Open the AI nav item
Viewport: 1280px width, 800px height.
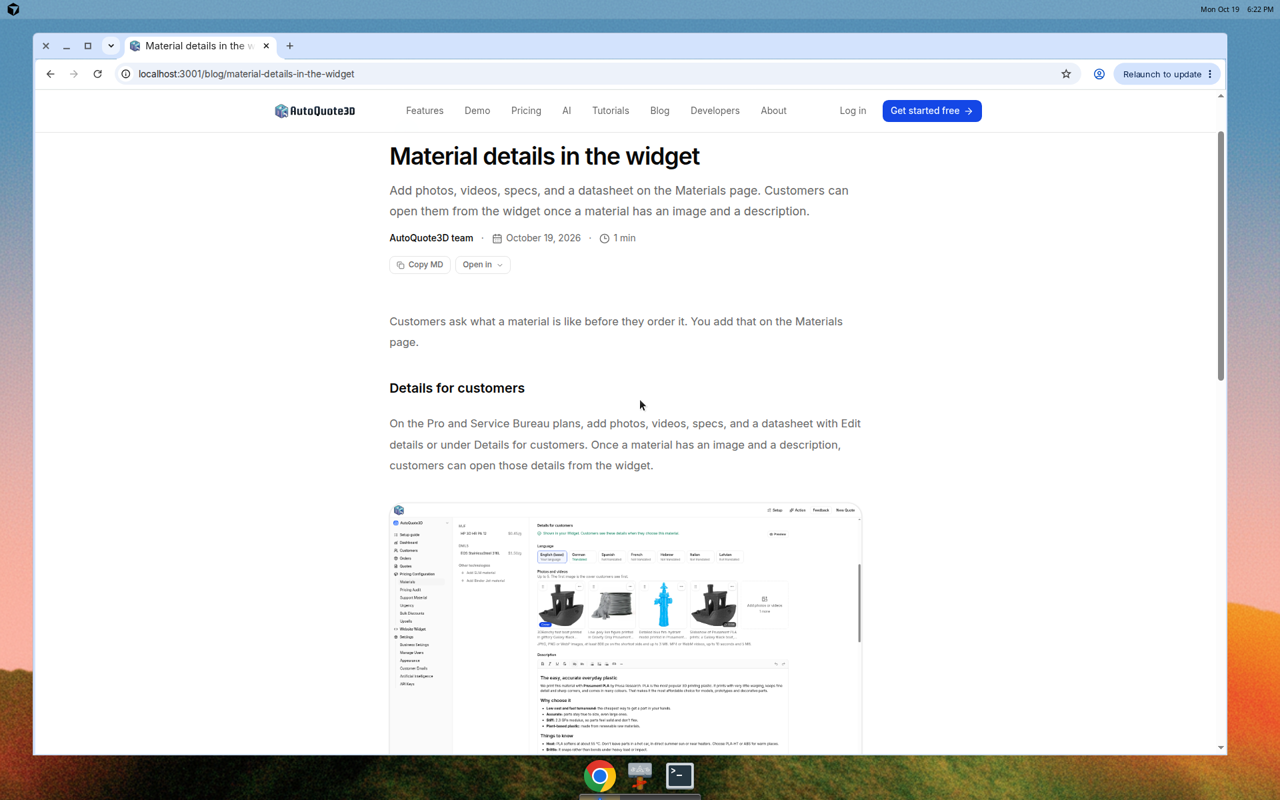[x=566, y=111]
